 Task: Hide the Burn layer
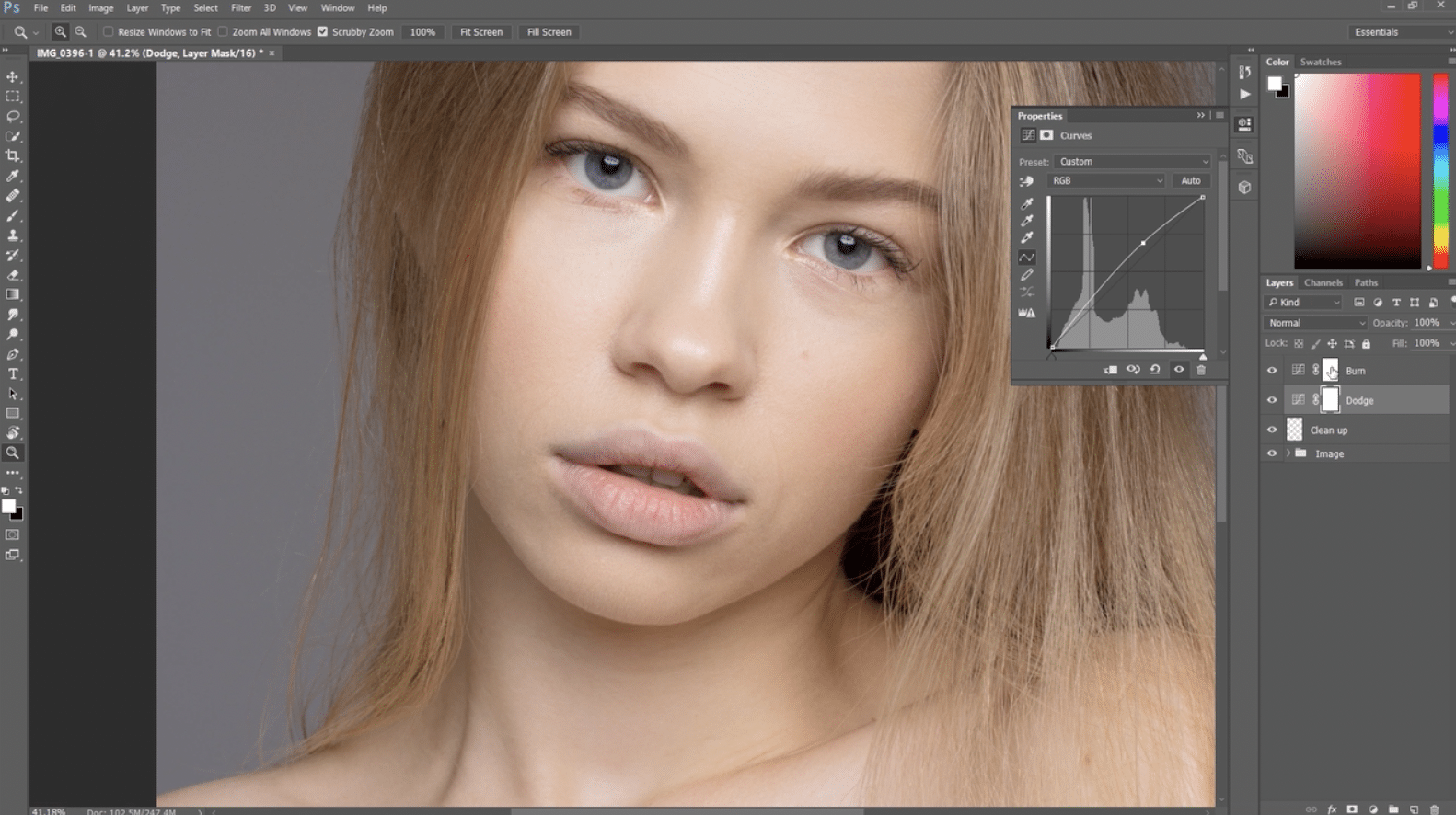coord(1272,371)
